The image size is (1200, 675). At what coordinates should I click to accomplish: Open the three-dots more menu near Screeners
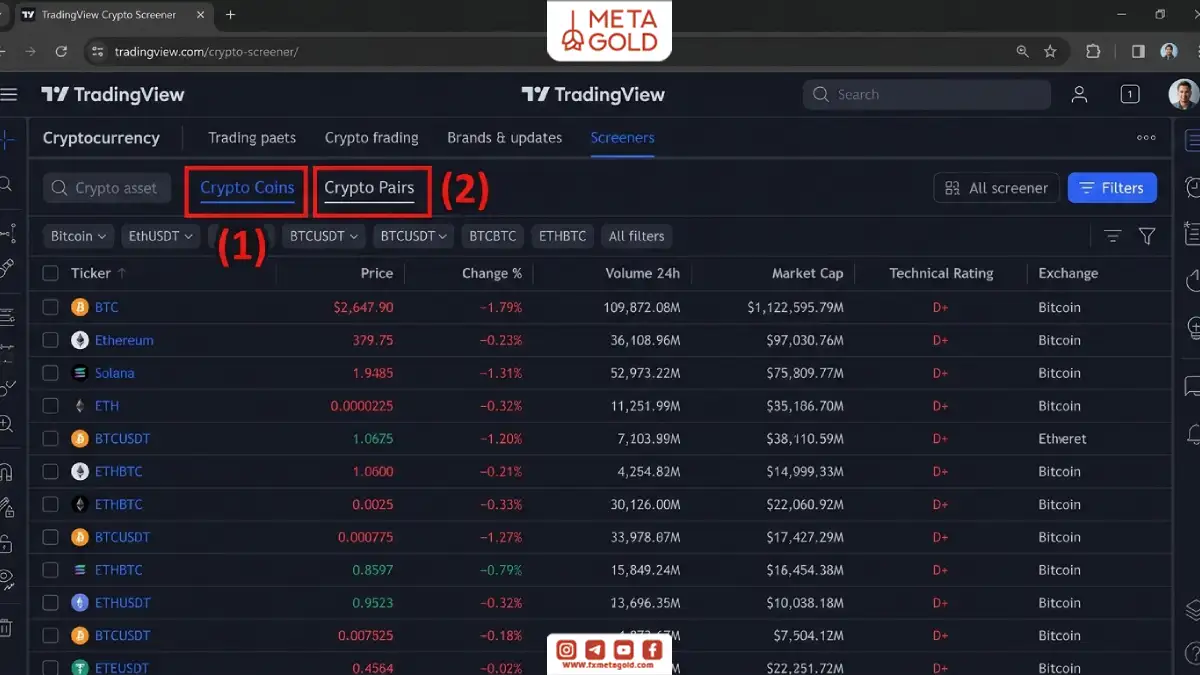(1146, 138)
